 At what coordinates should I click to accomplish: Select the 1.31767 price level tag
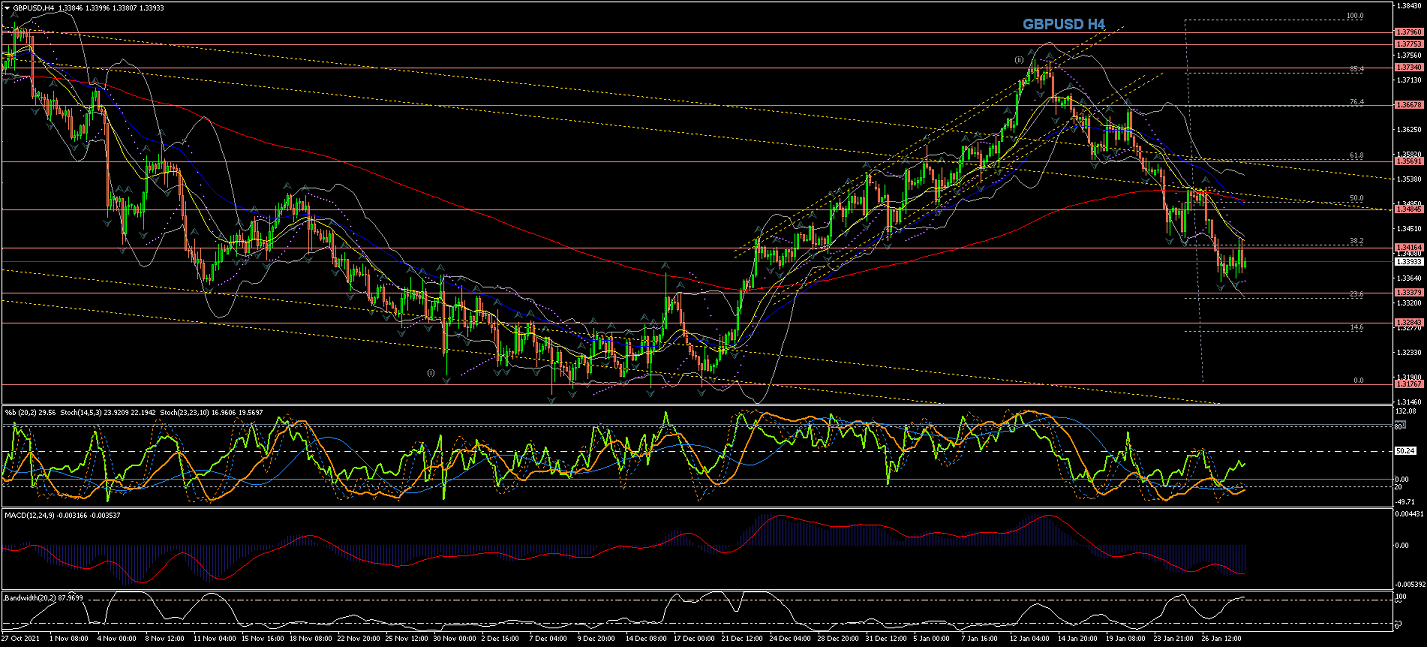1408,384
